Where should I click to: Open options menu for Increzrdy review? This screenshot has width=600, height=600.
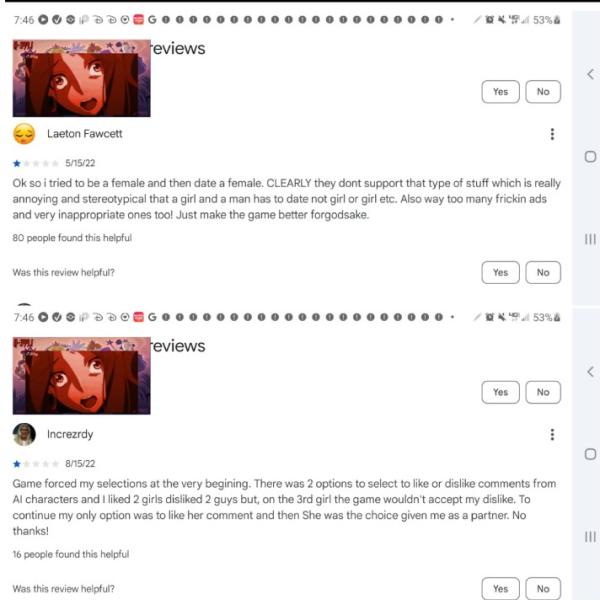(x=552, y=434)
